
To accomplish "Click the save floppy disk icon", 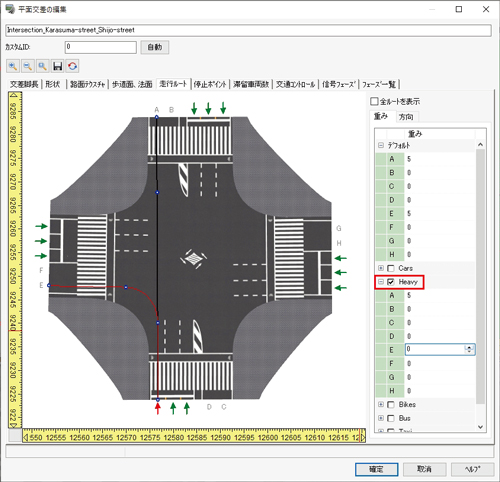I will coord(57,66).
